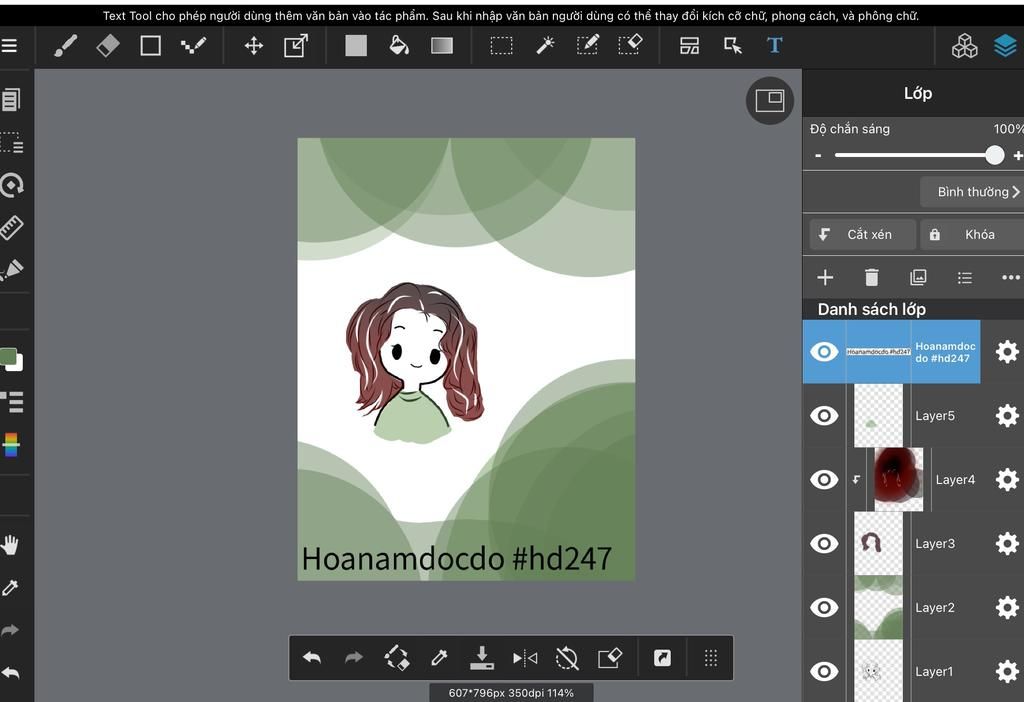Select the Brush tool

(65, 46)
